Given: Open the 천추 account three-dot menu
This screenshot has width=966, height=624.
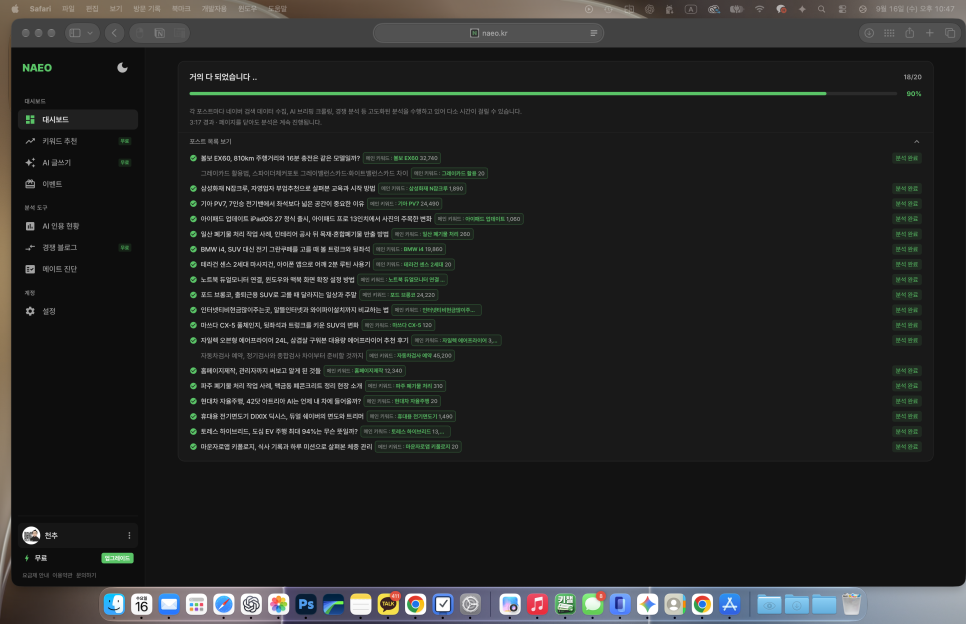Looking at the screenshot, I should pyautogui.click(x=129, y=535).
